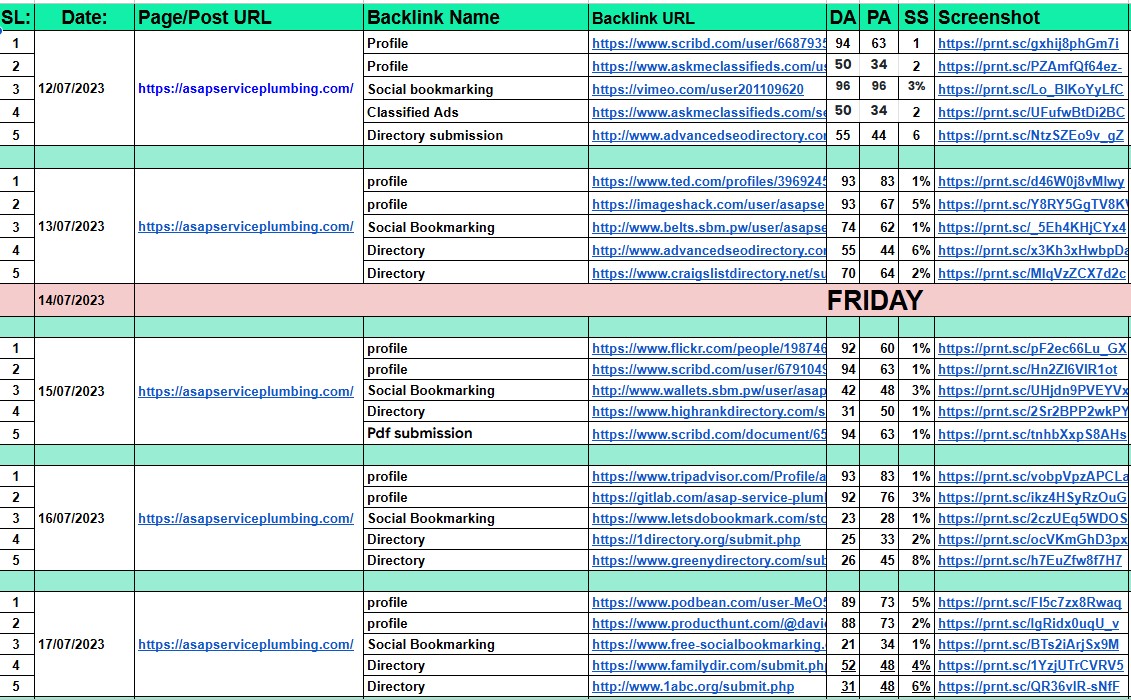Follow the free-socialbookmarking link
This screenshot has width=1131, height=700.
(x=708, y=644)
